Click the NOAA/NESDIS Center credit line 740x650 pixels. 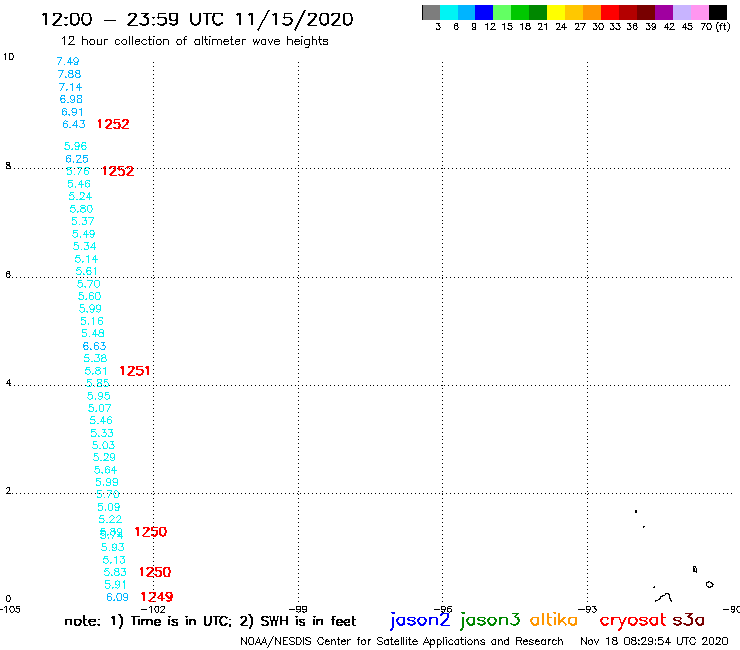coord(402,642)
